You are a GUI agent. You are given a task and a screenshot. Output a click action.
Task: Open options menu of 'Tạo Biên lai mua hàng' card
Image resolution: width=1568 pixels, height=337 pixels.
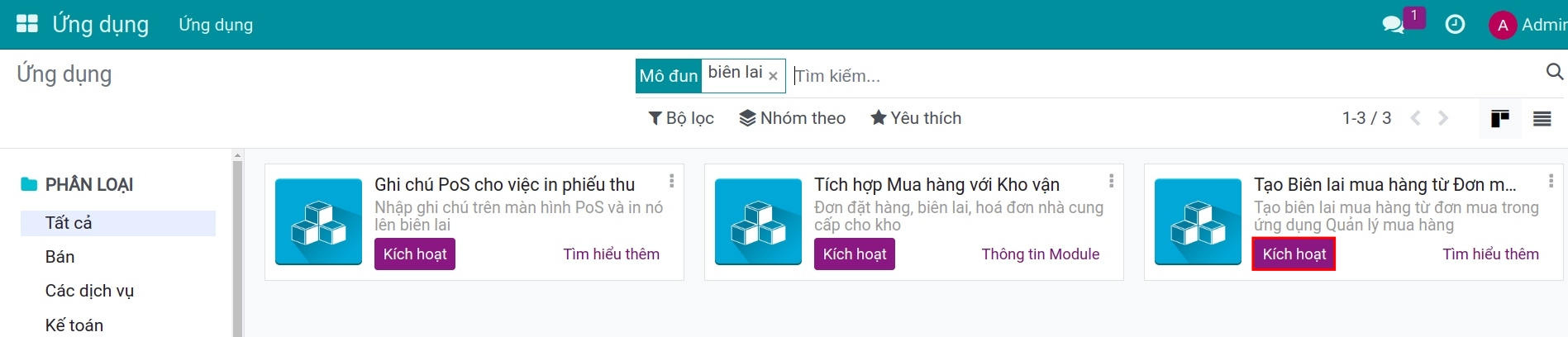[1551, 180]
